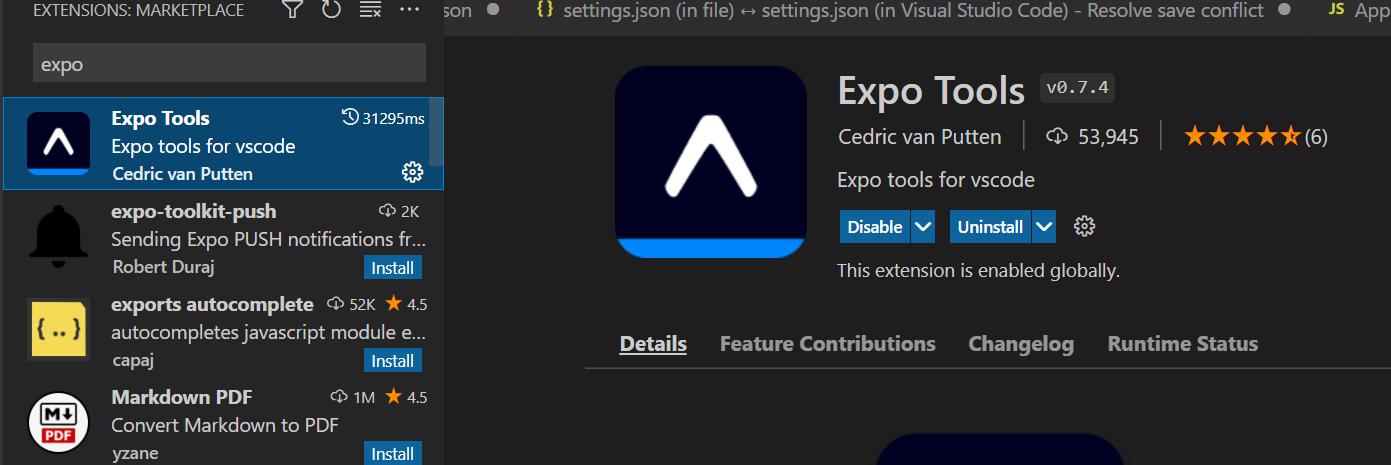Click the 1M downloads of Markdown PDF
This screenshot has height=465, width=1391.
click(x=353, y=397)
